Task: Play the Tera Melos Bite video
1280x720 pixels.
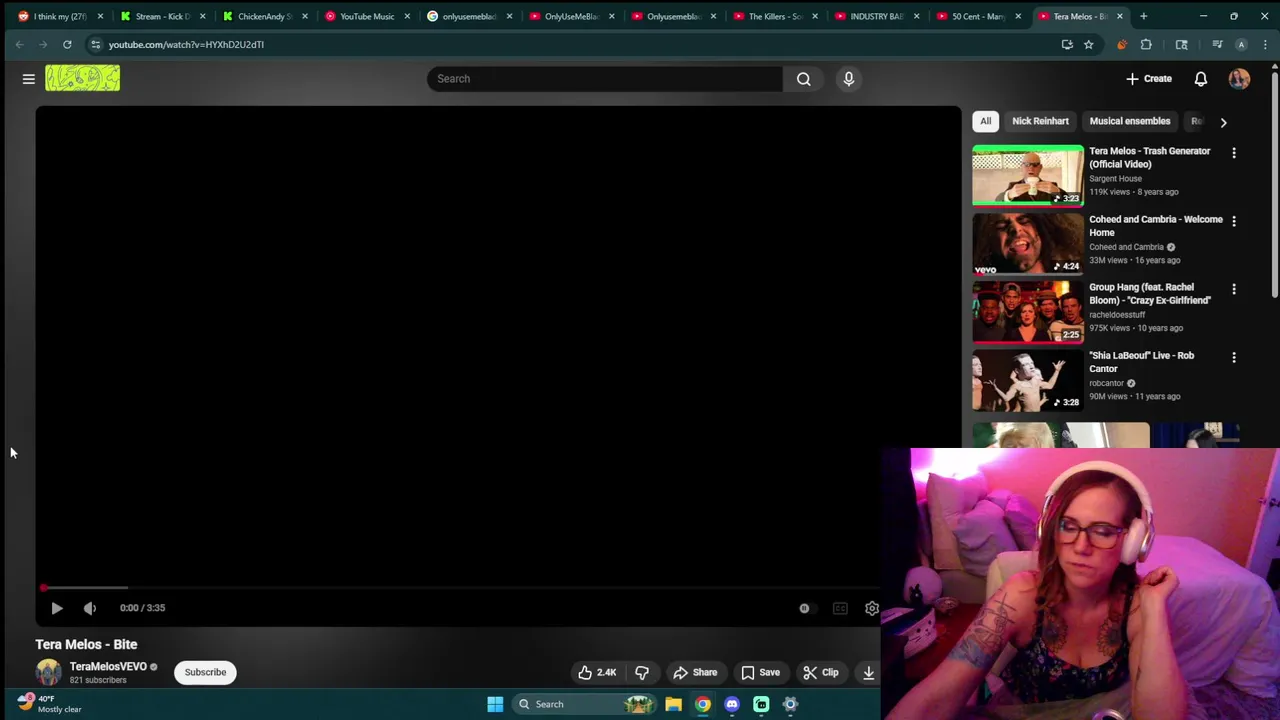Action: [57, 608]
